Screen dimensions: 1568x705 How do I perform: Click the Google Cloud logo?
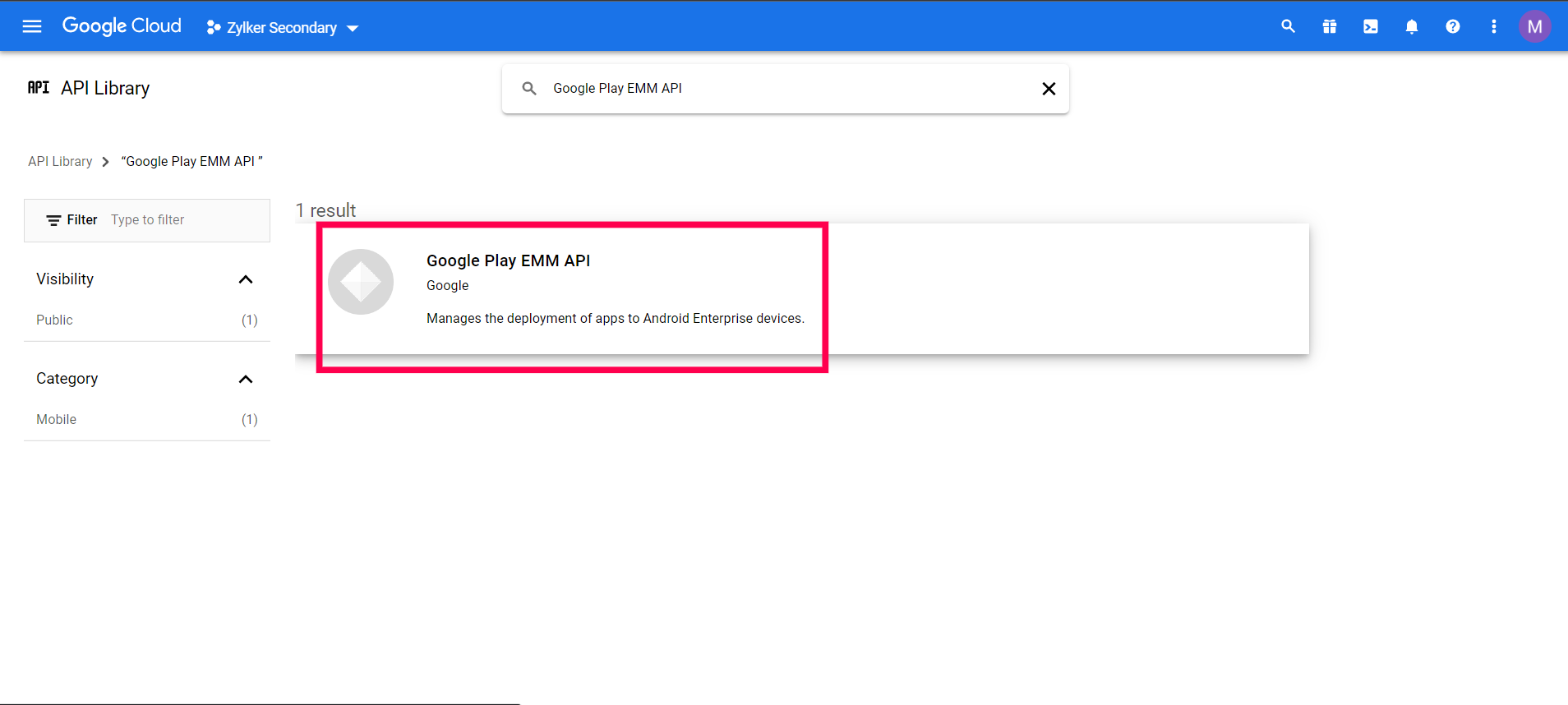[122, 26]
